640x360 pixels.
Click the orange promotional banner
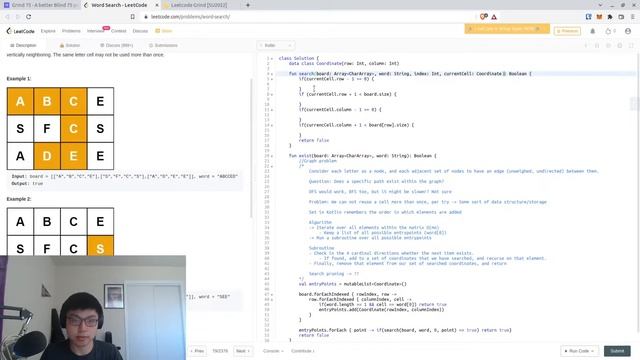click(x=507, y=29)
